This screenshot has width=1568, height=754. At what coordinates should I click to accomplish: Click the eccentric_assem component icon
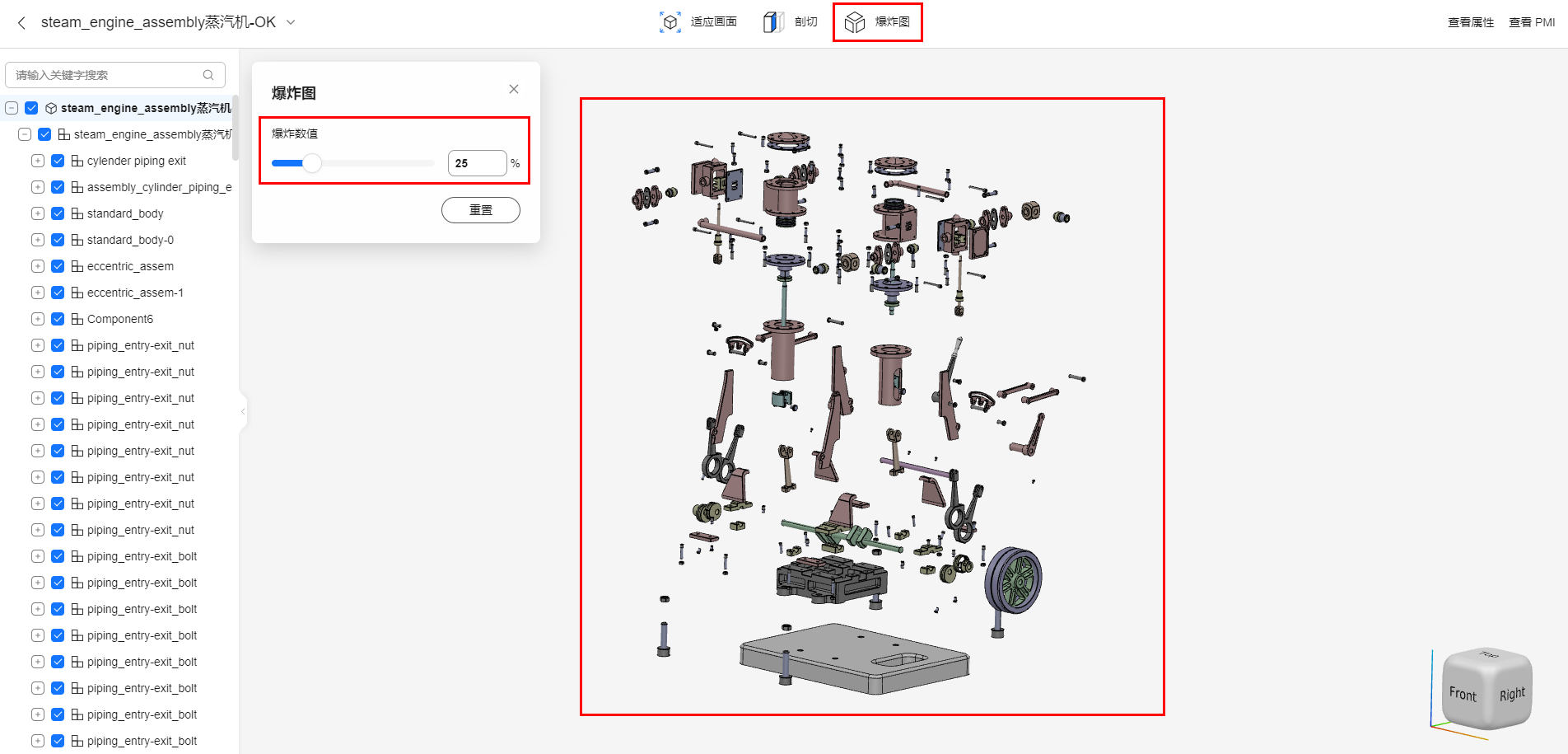(77, 266)
